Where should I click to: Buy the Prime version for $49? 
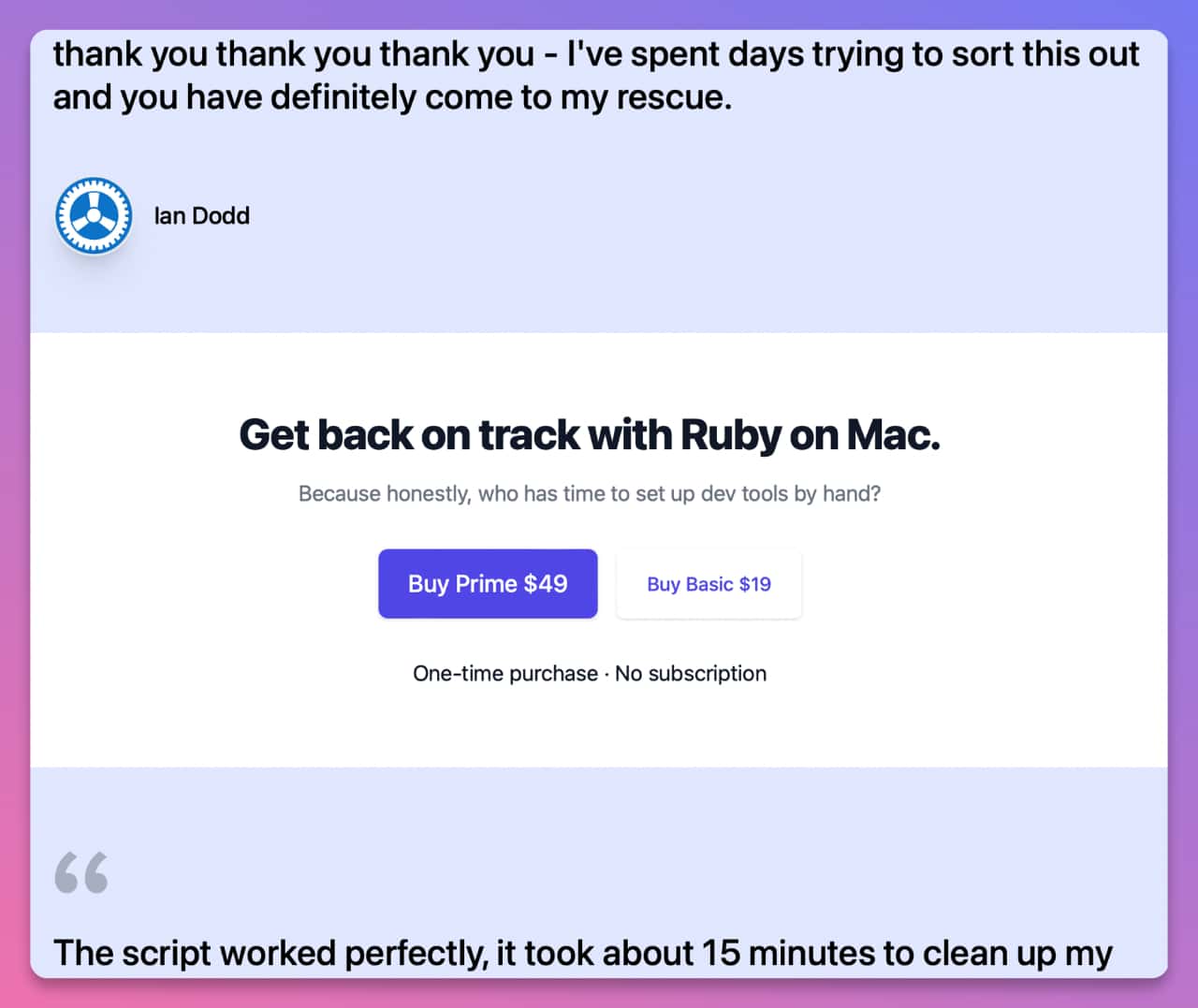click(488, 584)
